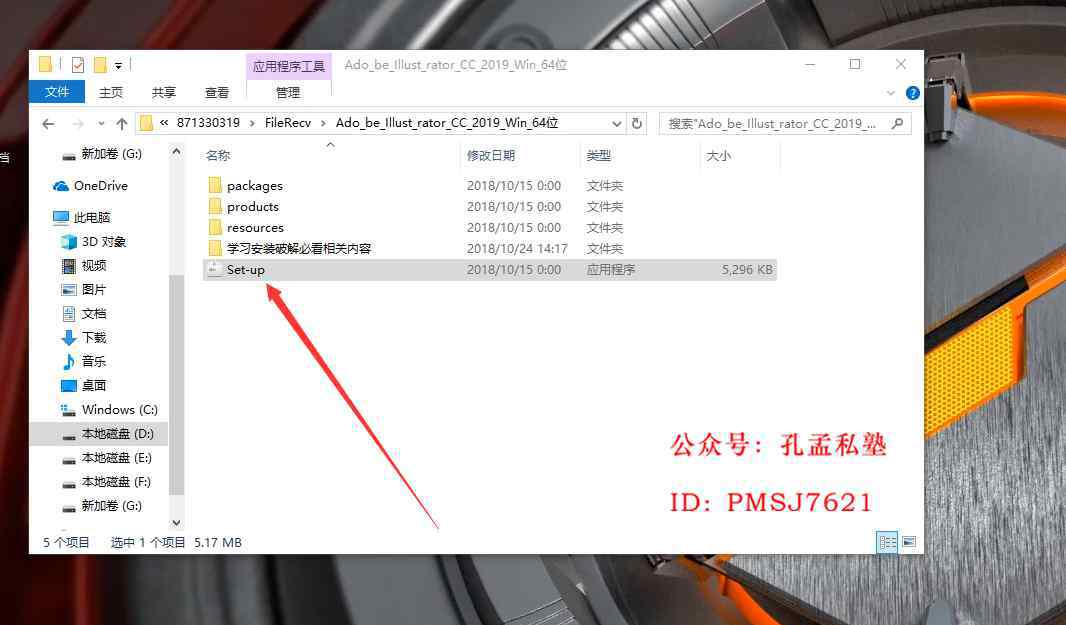Click the navigation pane scroll down arrow

(177, 523)
